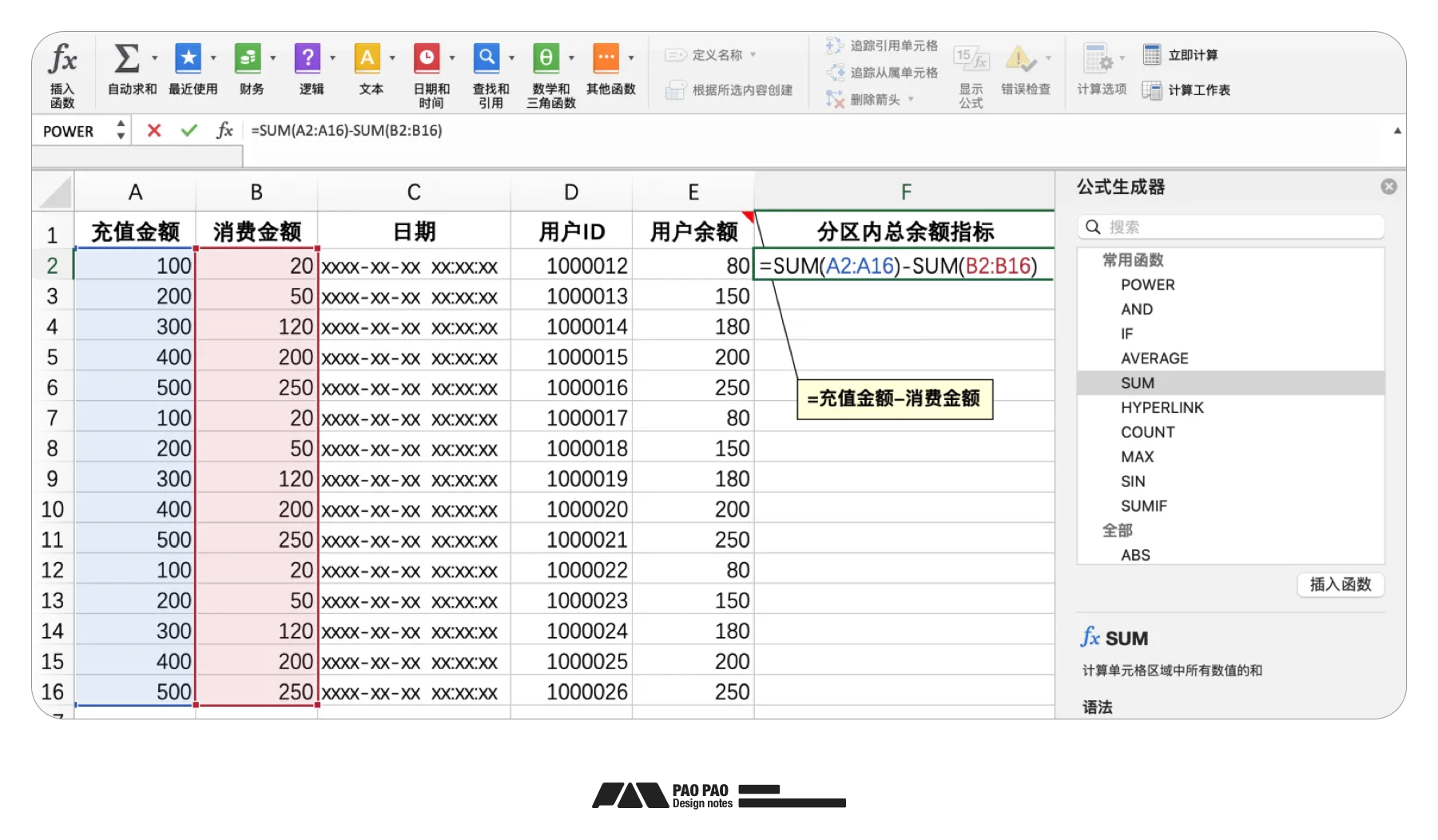Click the 追踪引用单元格 trace precedents icon

(836, 46)
